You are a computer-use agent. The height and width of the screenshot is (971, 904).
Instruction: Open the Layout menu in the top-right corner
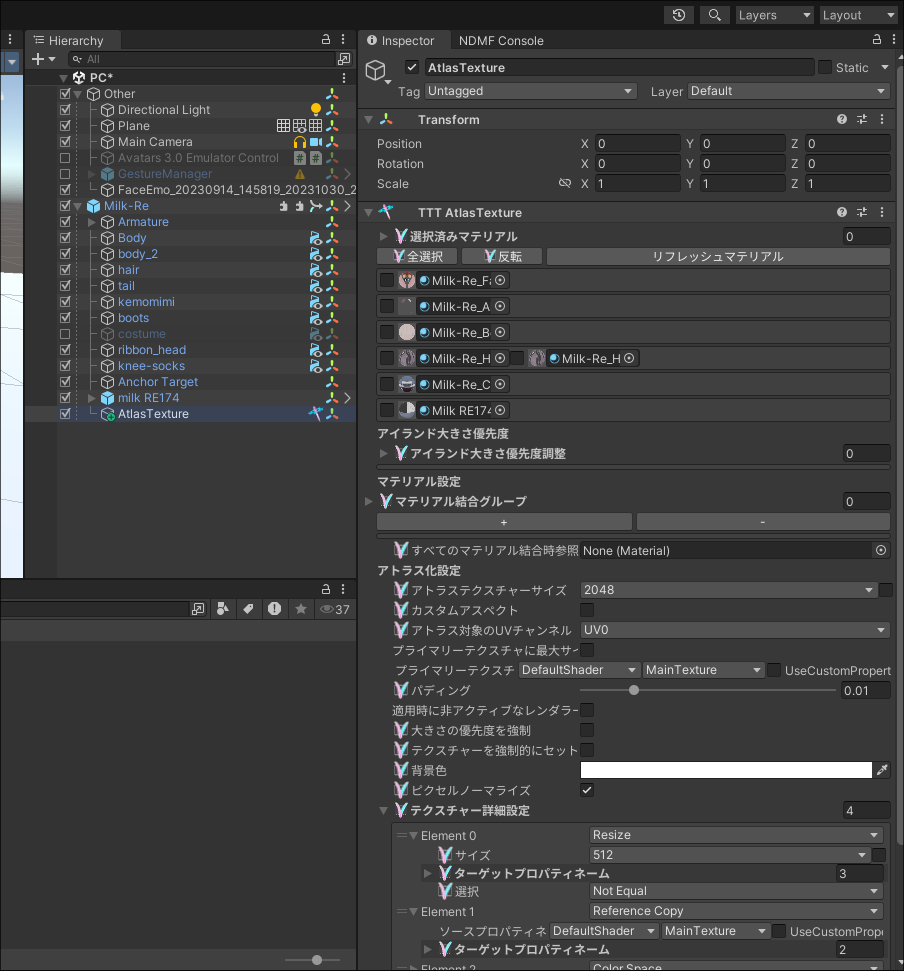(857, 15)
